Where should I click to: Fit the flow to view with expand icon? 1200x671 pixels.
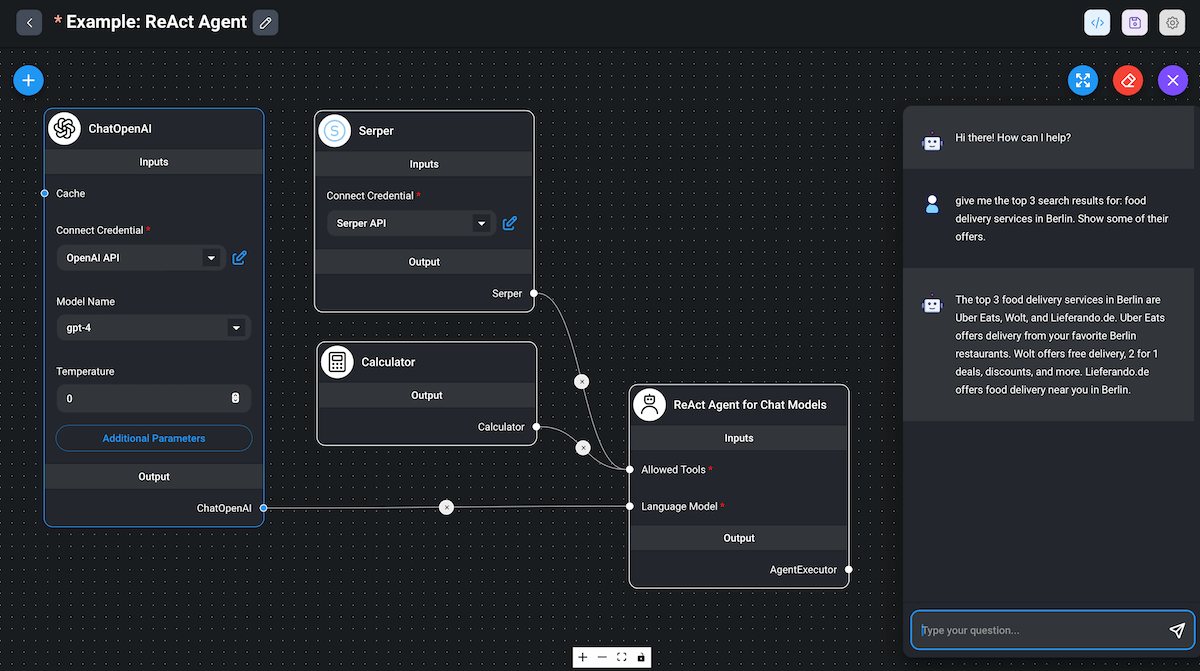click(1082, 80)
